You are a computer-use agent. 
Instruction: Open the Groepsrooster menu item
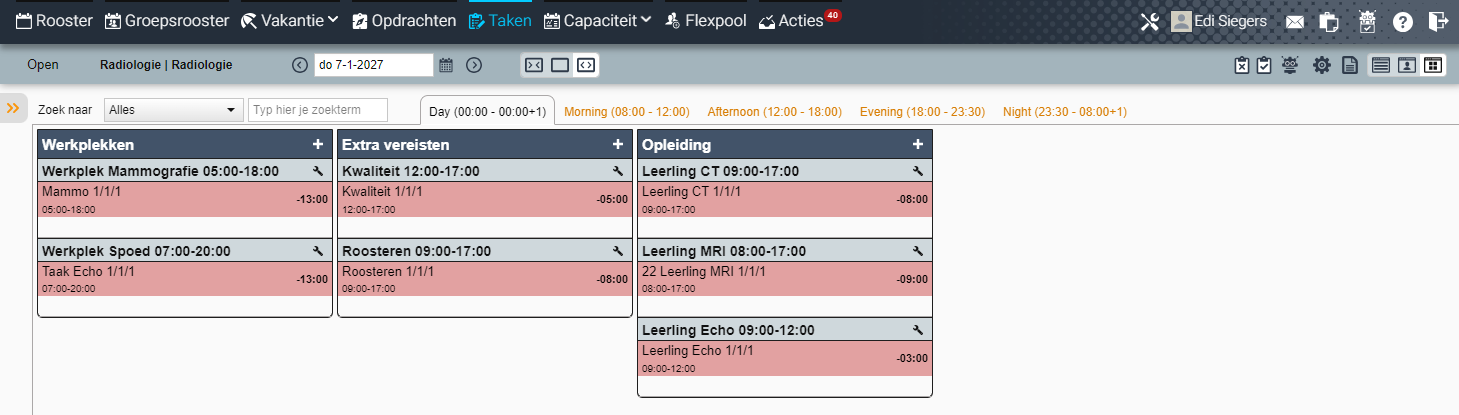167,20
